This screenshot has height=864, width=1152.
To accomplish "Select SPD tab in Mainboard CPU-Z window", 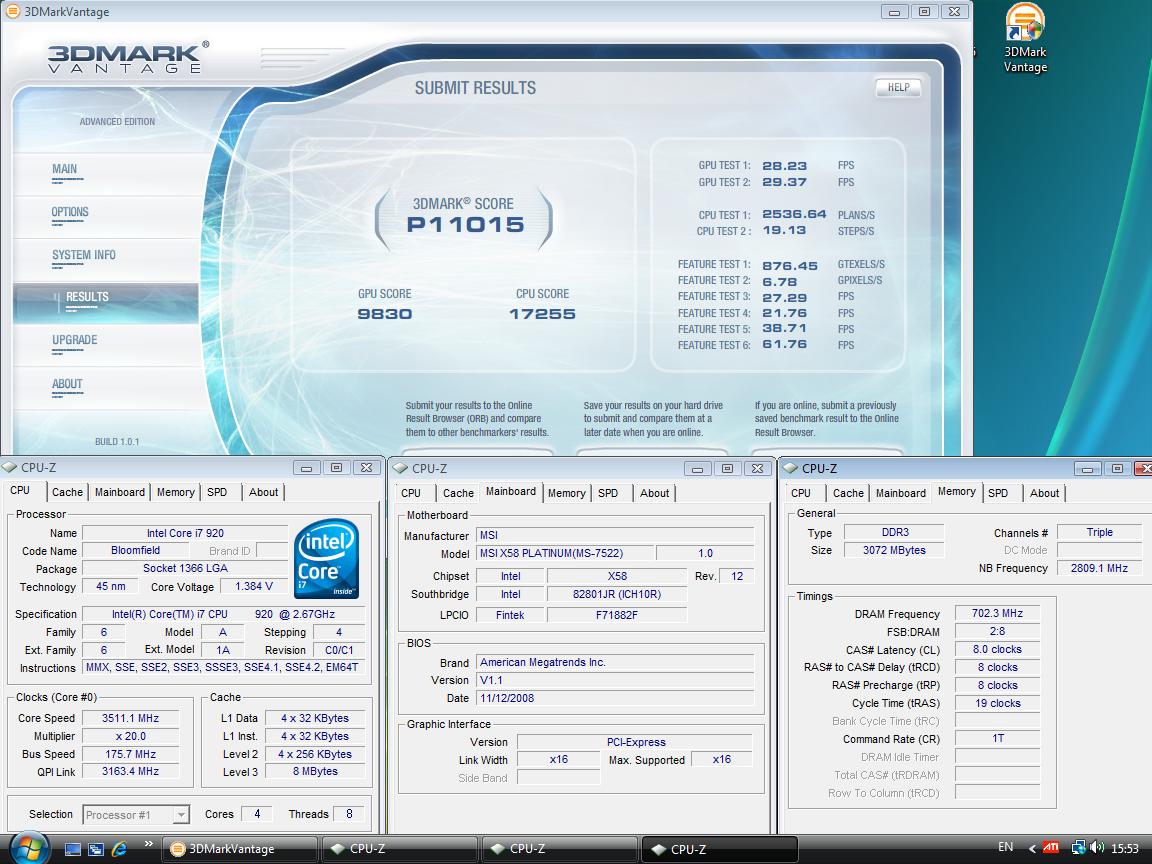I will coord(608,493).
